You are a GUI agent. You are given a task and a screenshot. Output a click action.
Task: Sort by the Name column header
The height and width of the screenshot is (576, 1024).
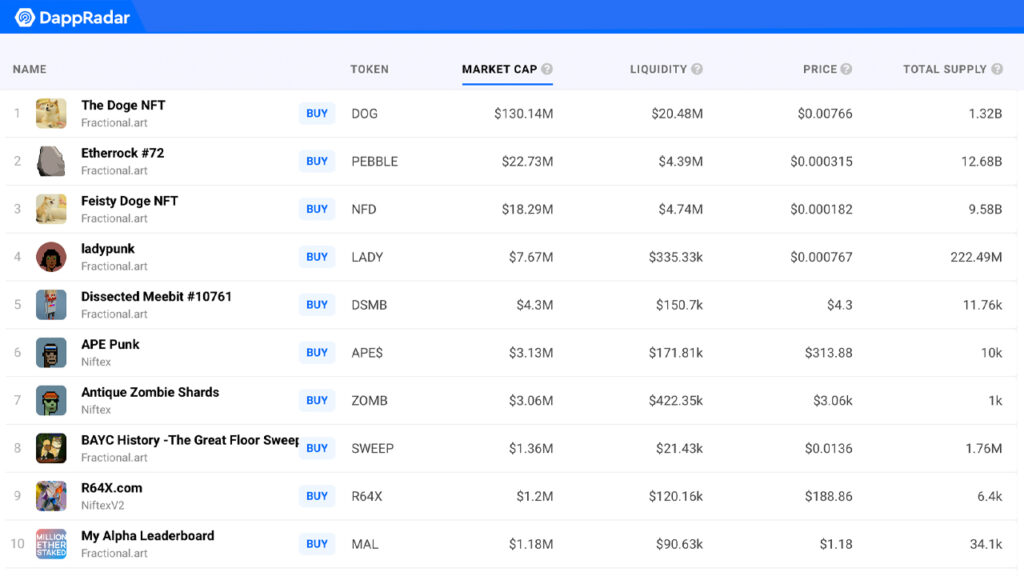[29, 69]
